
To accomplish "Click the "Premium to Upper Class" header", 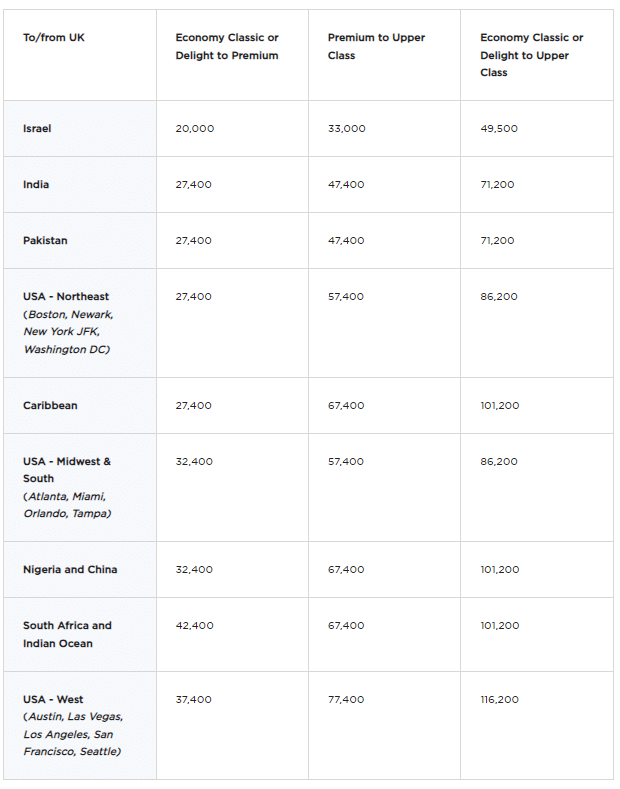I will click(x=376, y=47).
